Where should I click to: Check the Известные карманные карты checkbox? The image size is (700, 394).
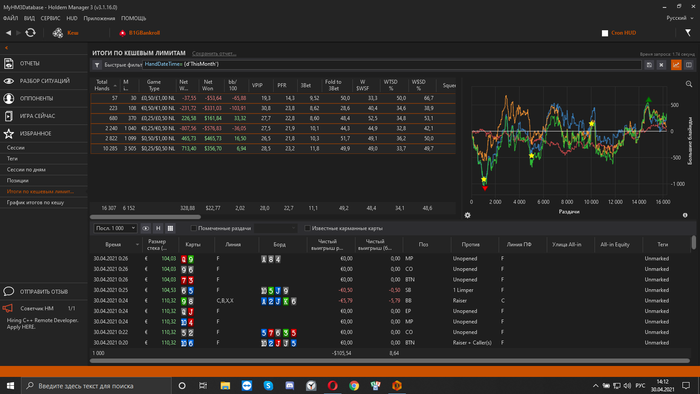[307, 228]
